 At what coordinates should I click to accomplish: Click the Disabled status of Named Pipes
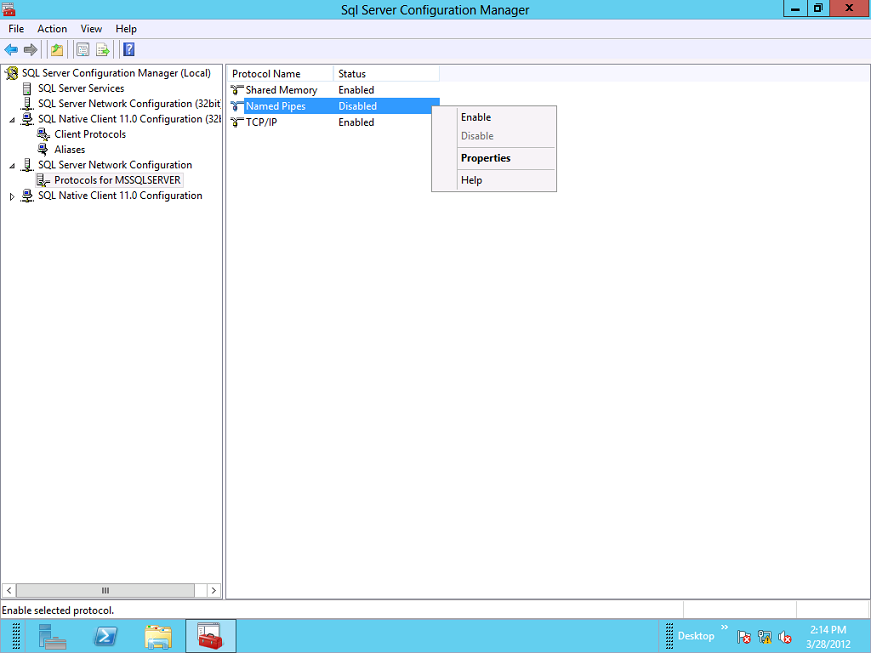[x=357, y=106]
